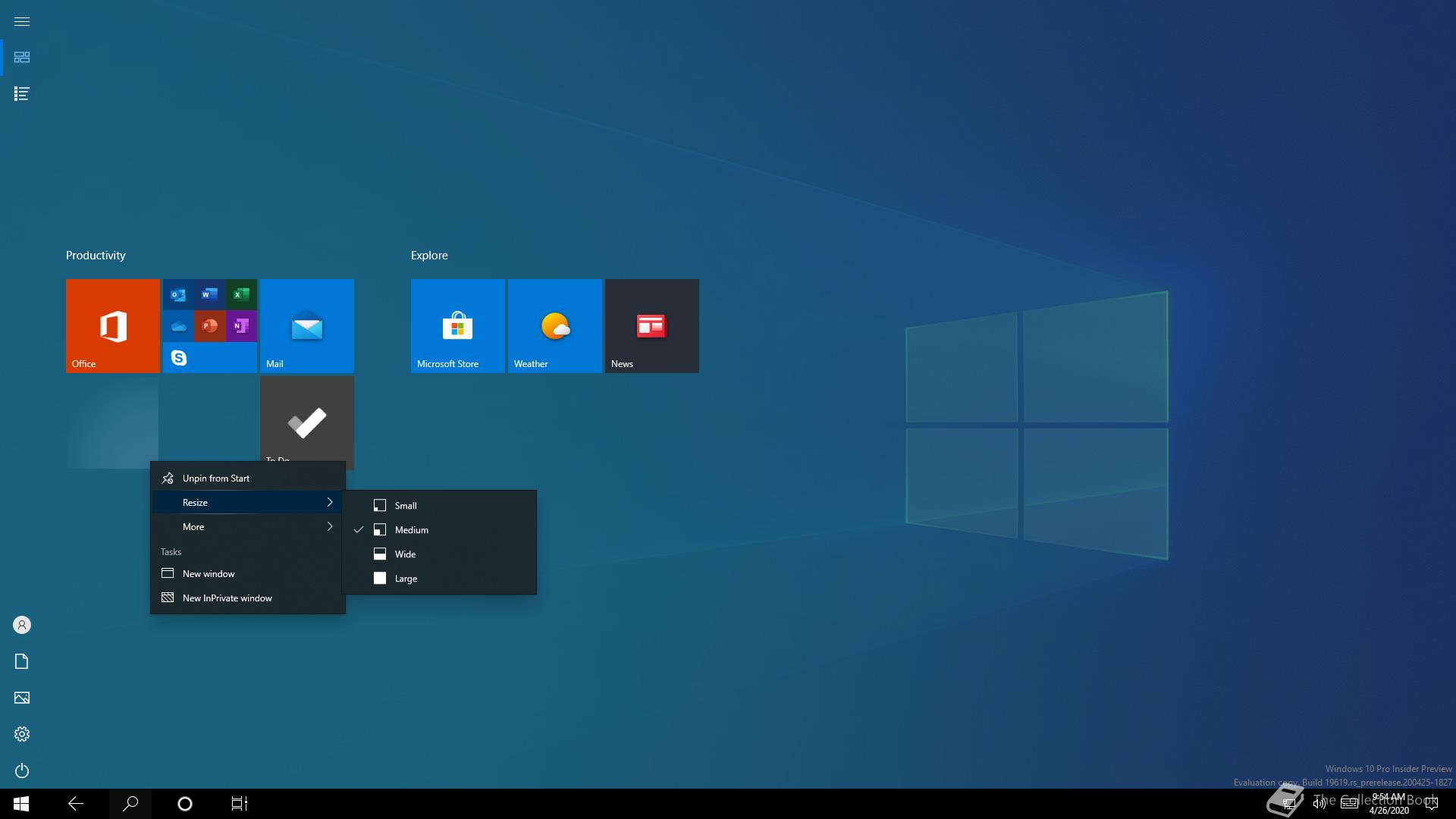Image resolution: width=1456 pixels, height=819 pixels.
Task: Open the volume icon in system tray
Action: 1319,804
